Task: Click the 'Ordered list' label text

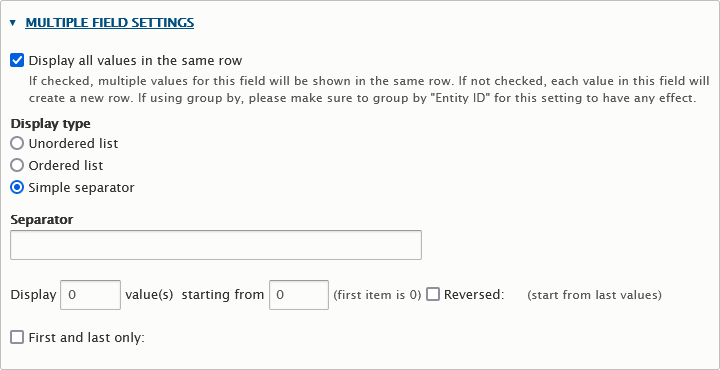Action: click(x=66, y=165)
